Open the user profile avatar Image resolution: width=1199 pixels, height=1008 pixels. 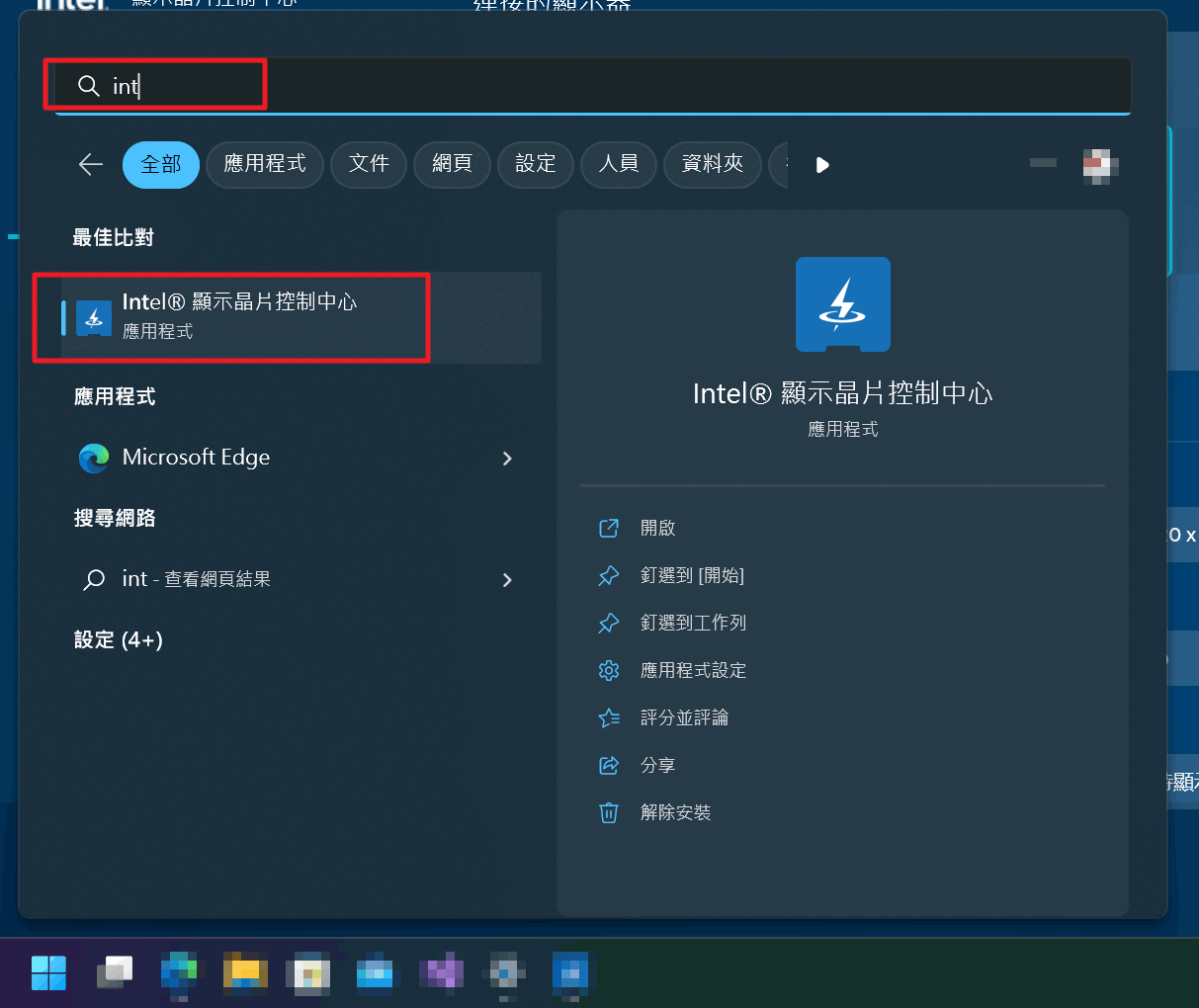[x=1100, y=165]
